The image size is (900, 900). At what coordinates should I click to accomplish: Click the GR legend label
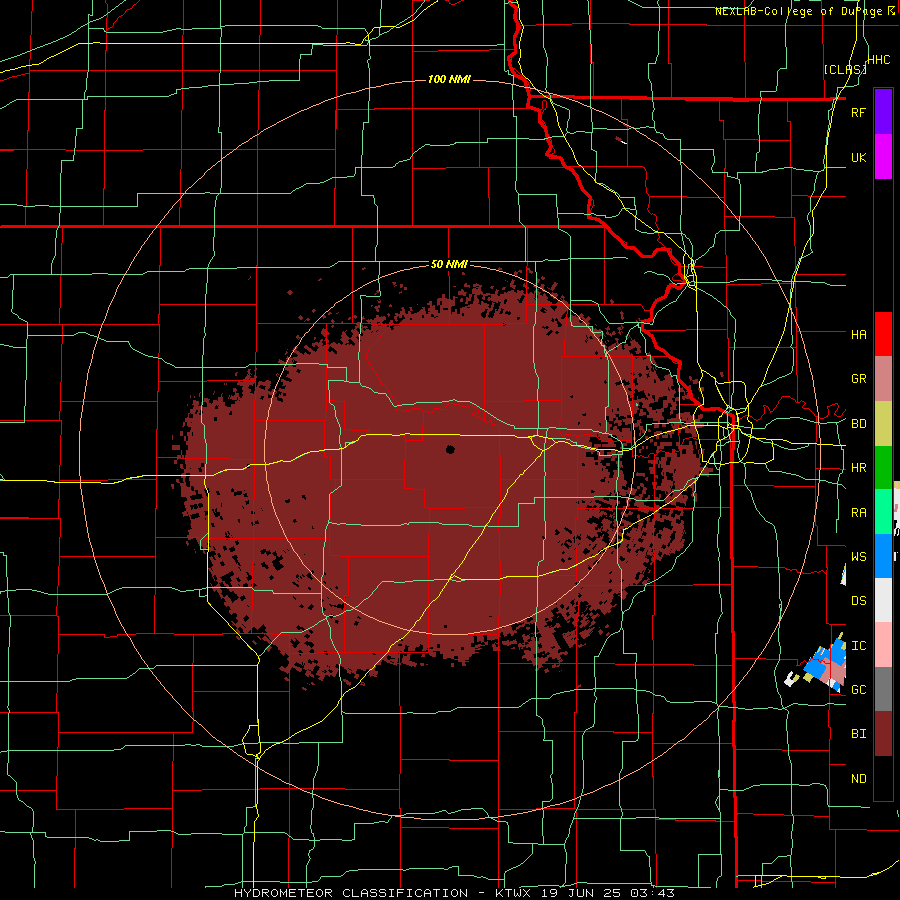[858, 379]
